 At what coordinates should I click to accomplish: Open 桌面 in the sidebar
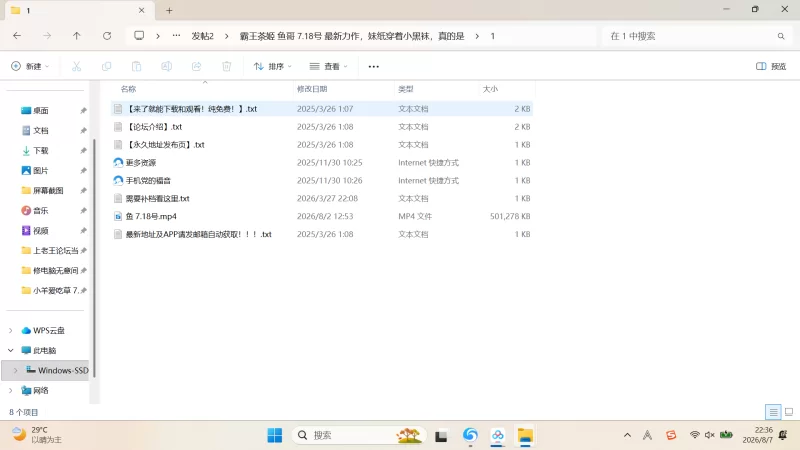pyautogui.click(x=41, y=111)
